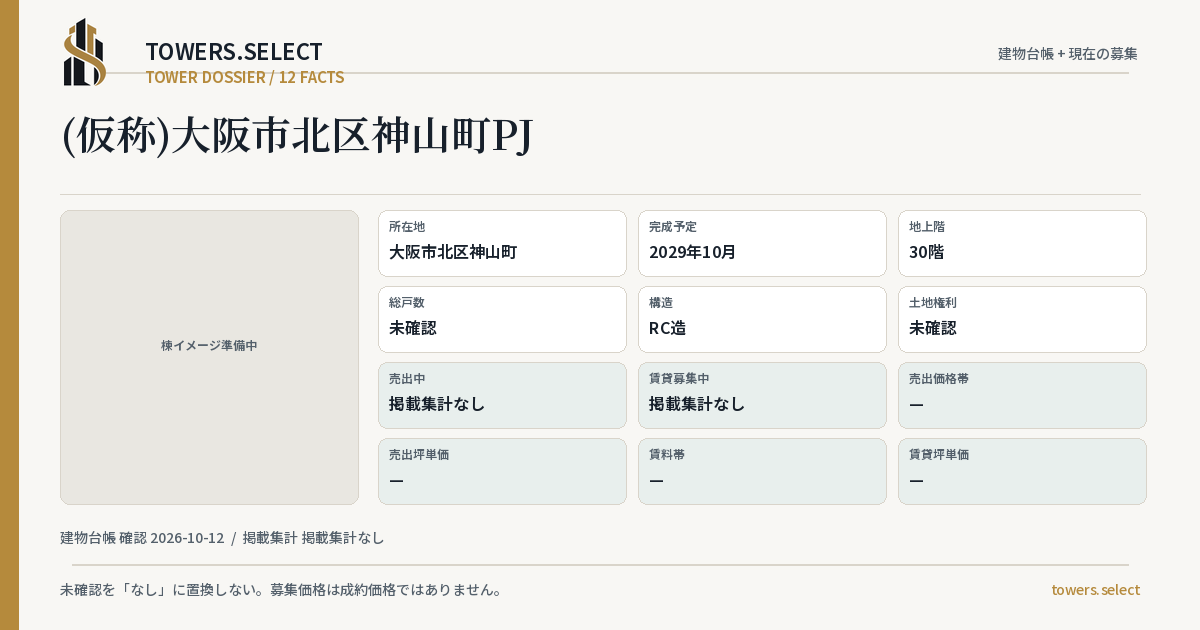
Task: Select the 総戸数 card showing 未確認
Action: [502, 319]
